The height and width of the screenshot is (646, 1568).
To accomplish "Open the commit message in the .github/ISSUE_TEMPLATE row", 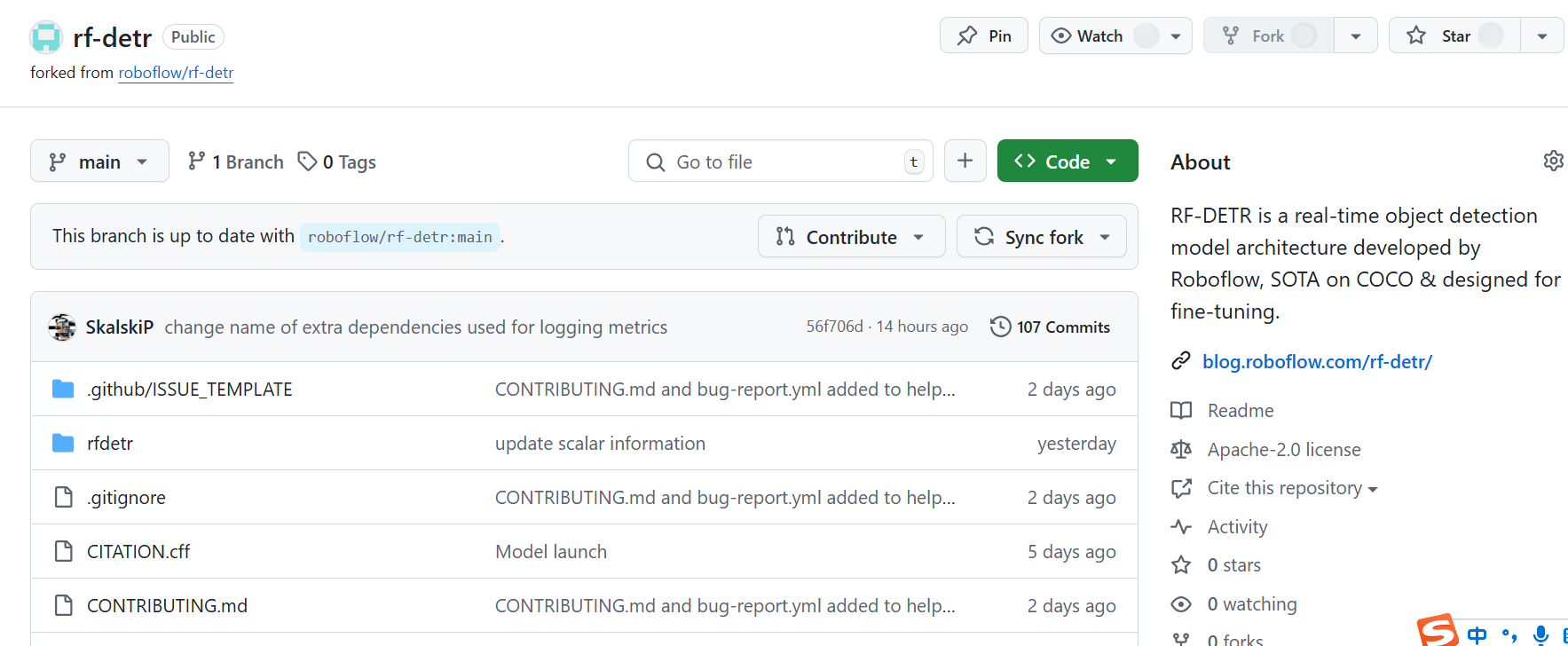I will tap(725, 390).
